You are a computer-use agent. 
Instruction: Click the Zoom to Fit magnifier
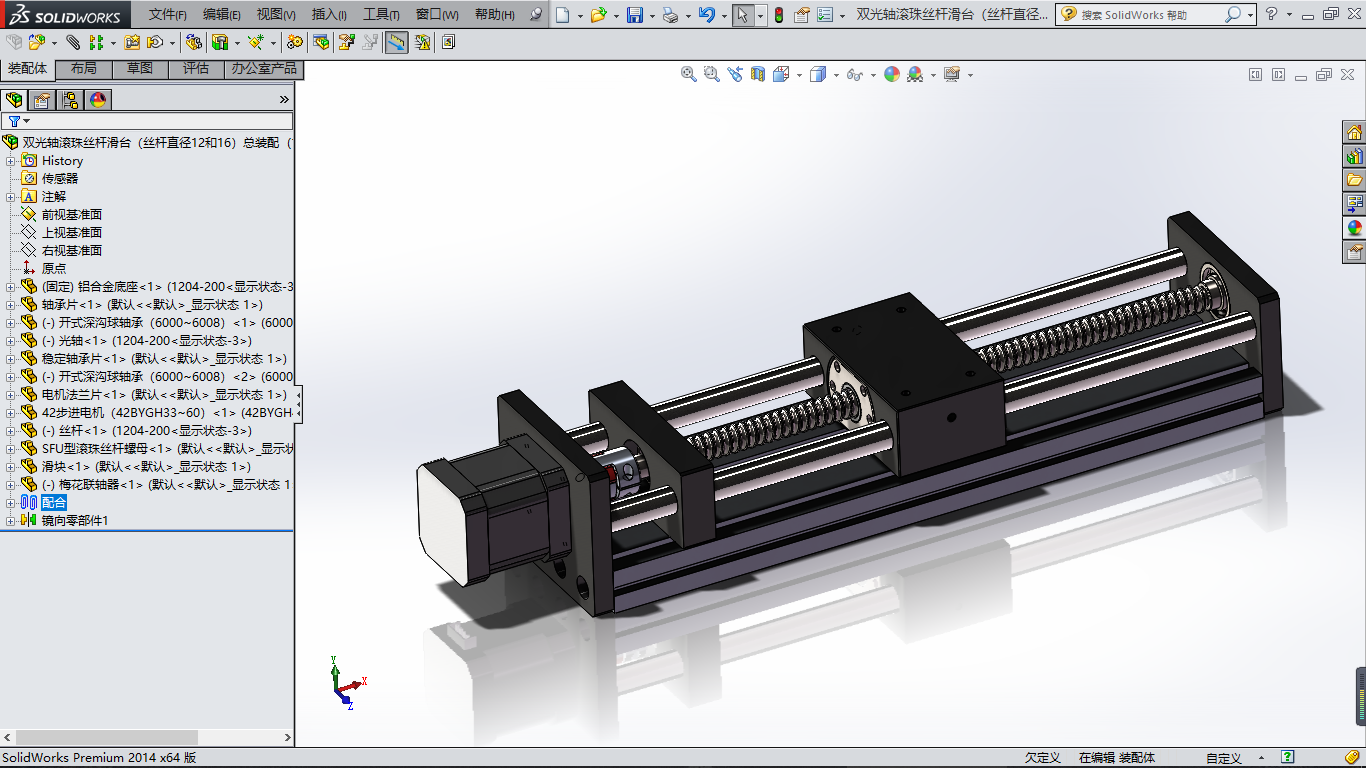coord(689,74)
